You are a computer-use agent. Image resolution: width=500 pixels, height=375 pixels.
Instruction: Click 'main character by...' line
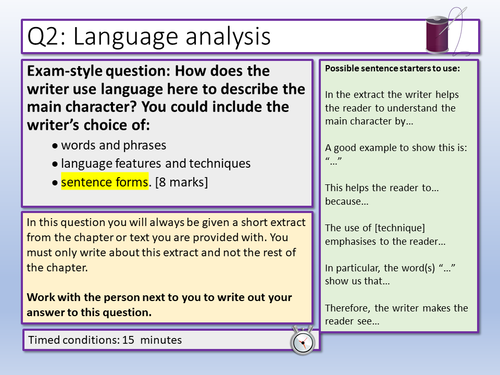[x=369, y=121]
